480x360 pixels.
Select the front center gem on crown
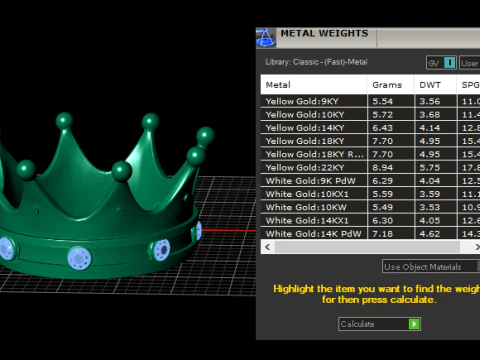tap(79, 258)
